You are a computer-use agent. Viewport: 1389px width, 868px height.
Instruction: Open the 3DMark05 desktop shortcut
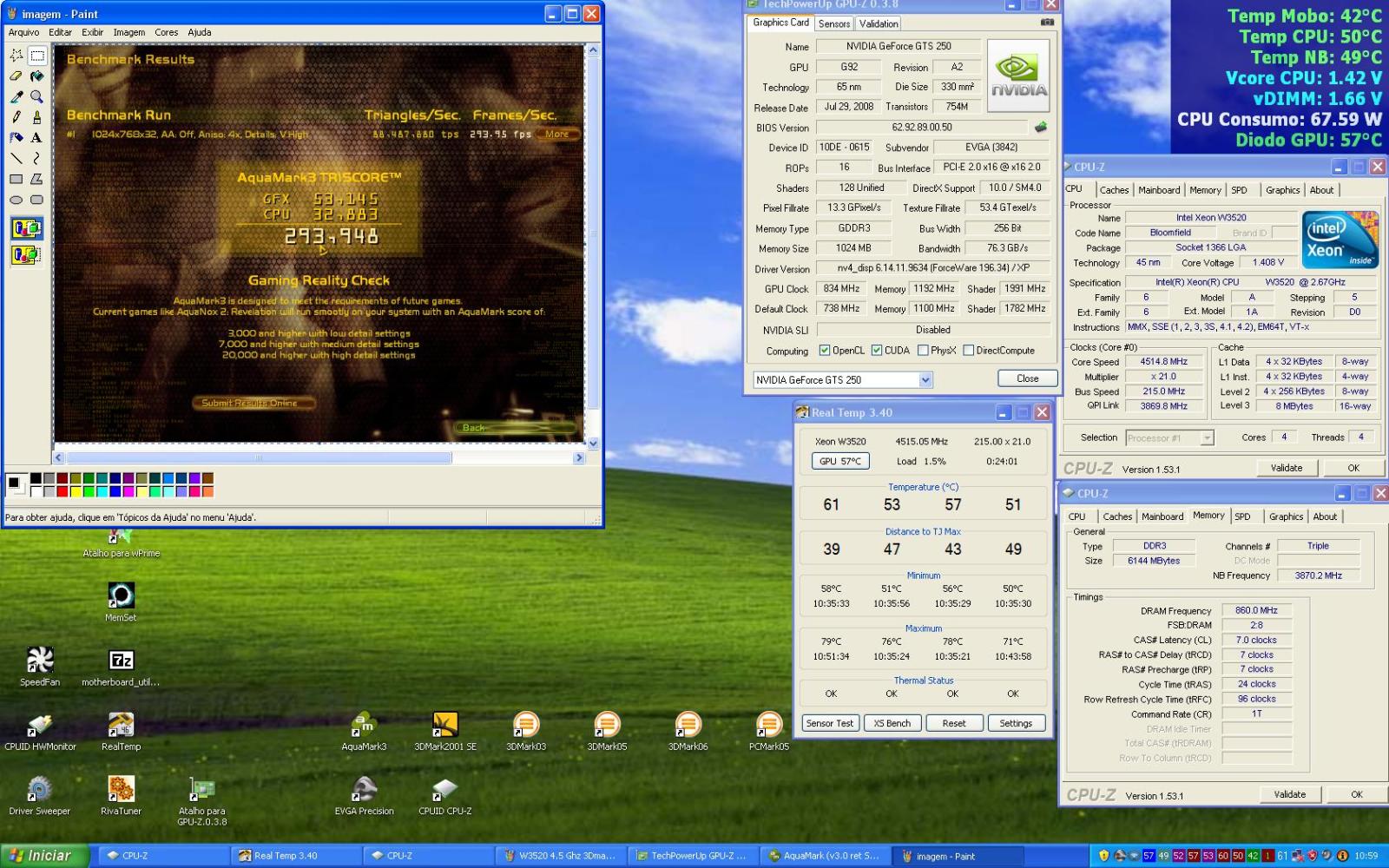(x=607, y=732)
